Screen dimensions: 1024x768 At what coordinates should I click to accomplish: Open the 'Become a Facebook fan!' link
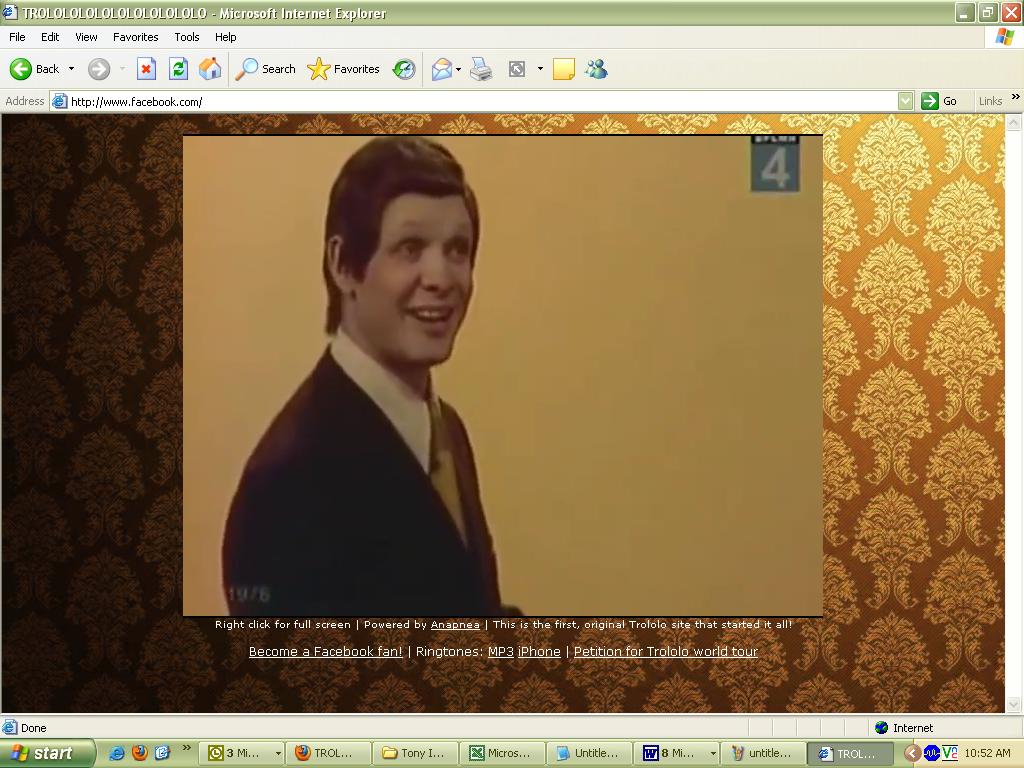[x=325, y=651]
